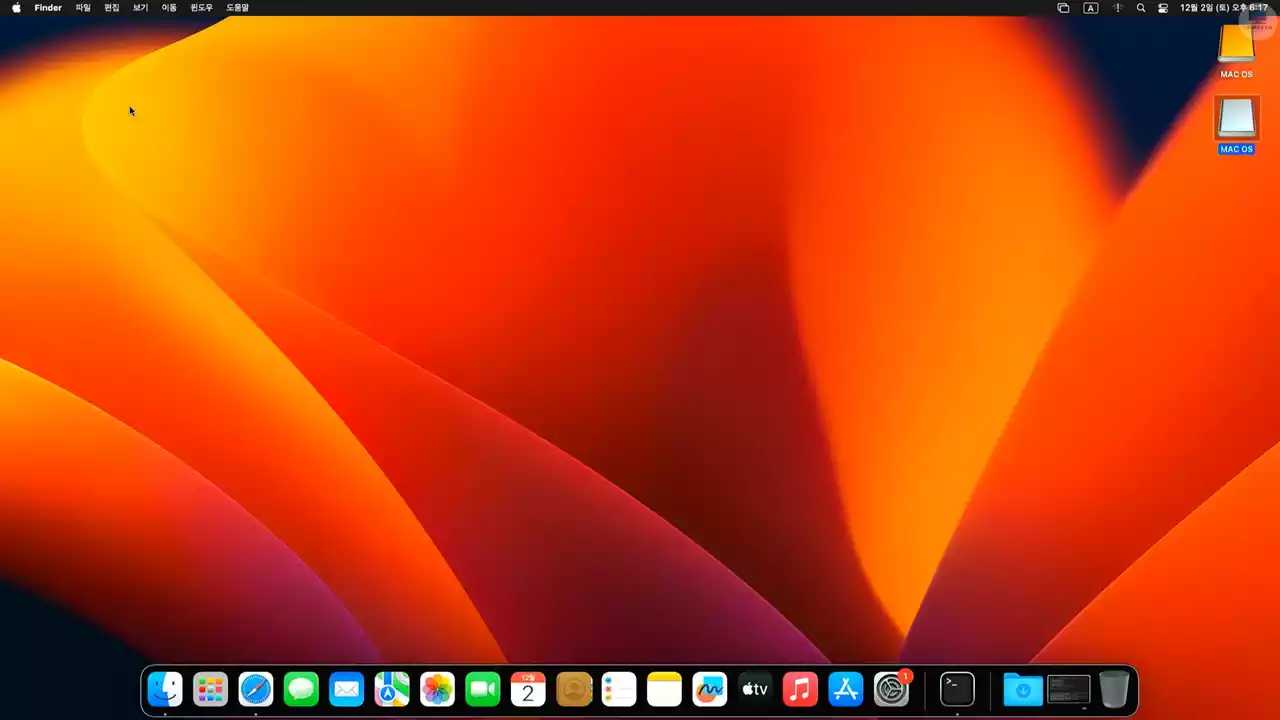Screen dimensions: 1280x720
Task: Open System Settings with badge
Action: tap(891, 689)
